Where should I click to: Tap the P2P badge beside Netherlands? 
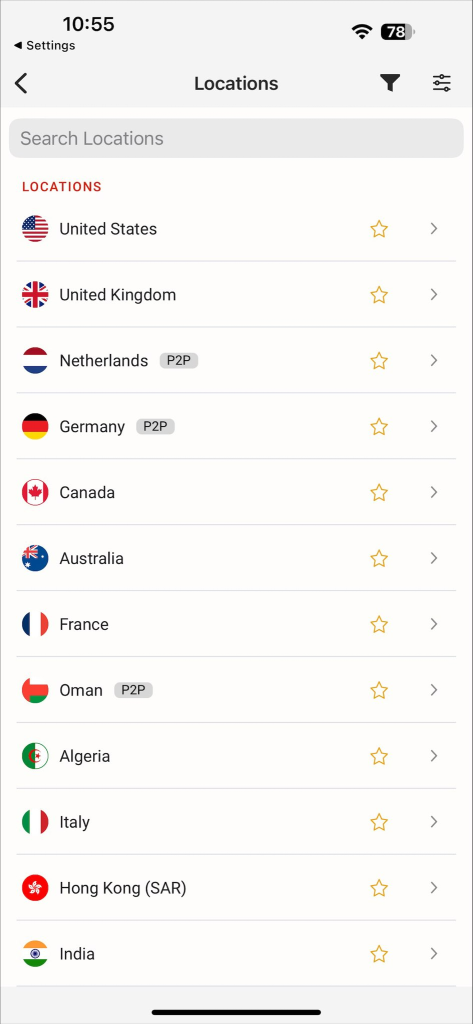pyautogui.click(x=179, y=360)
